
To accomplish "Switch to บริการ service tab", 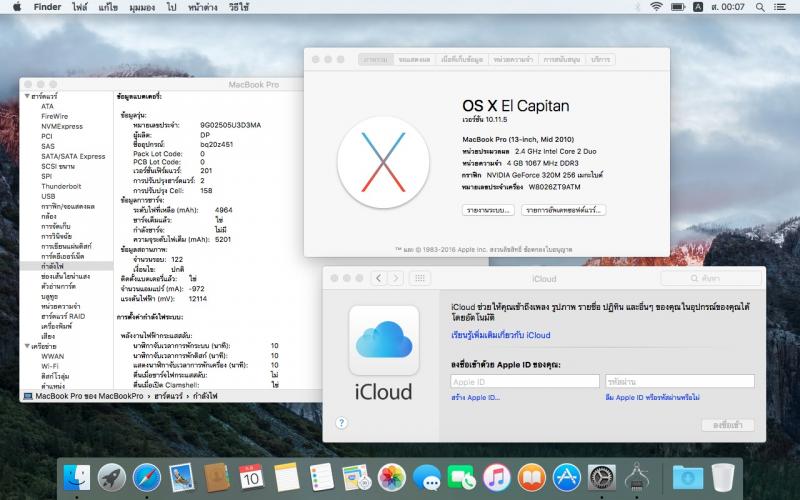I will [x=601, y=59].
